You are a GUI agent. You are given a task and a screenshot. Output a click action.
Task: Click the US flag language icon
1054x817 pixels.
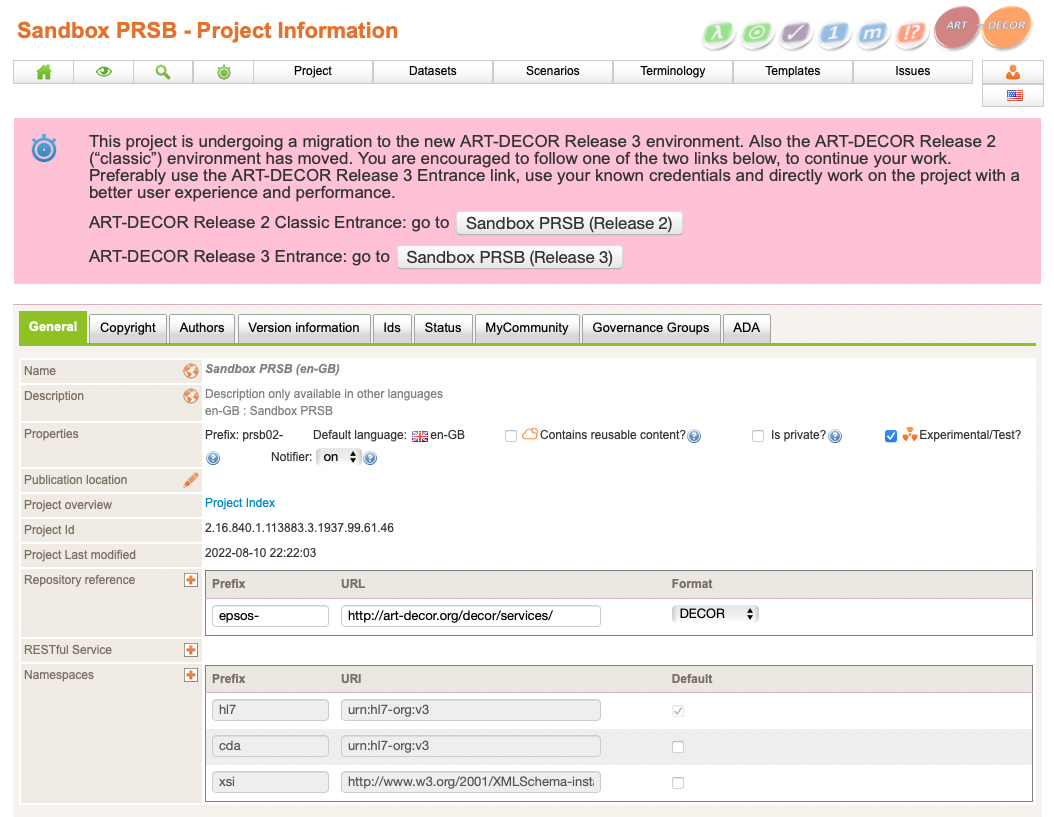pyautogui.click(x=1014, y=96)
